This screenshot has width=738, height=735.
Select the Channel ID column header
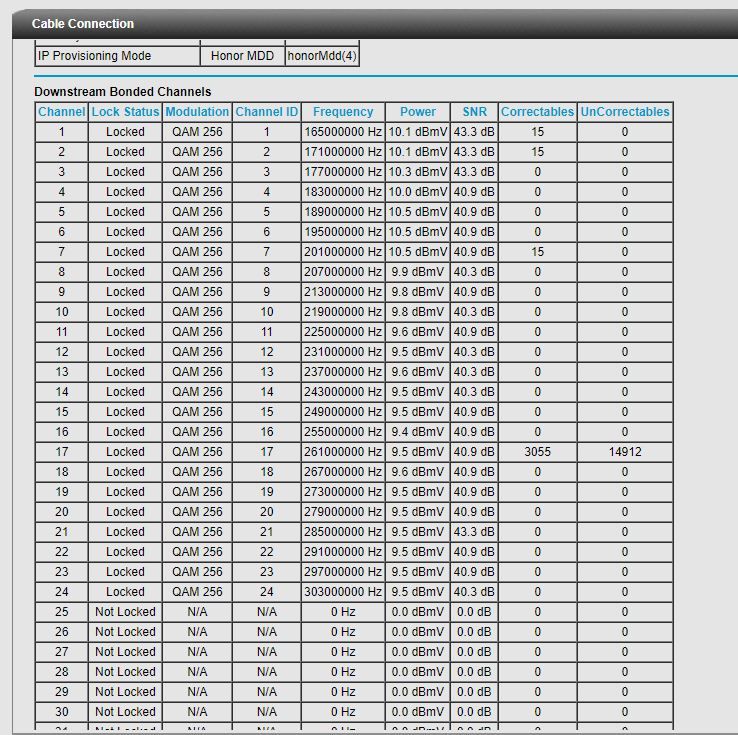(266, 112)
